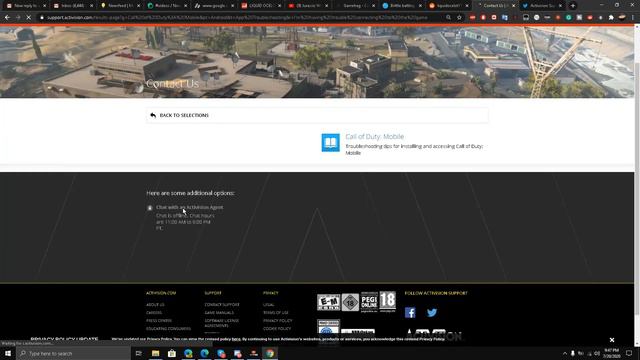Open the Call of Duty: Mobile article link

[x=375, y=137]
